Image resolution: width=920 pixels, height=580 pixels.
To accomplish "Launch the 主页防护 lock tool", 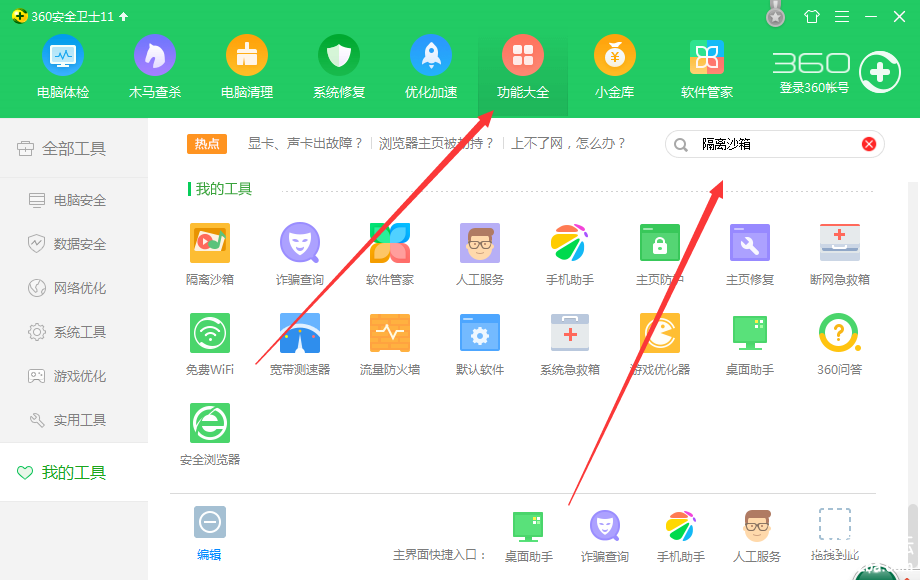I will [660, 255].
